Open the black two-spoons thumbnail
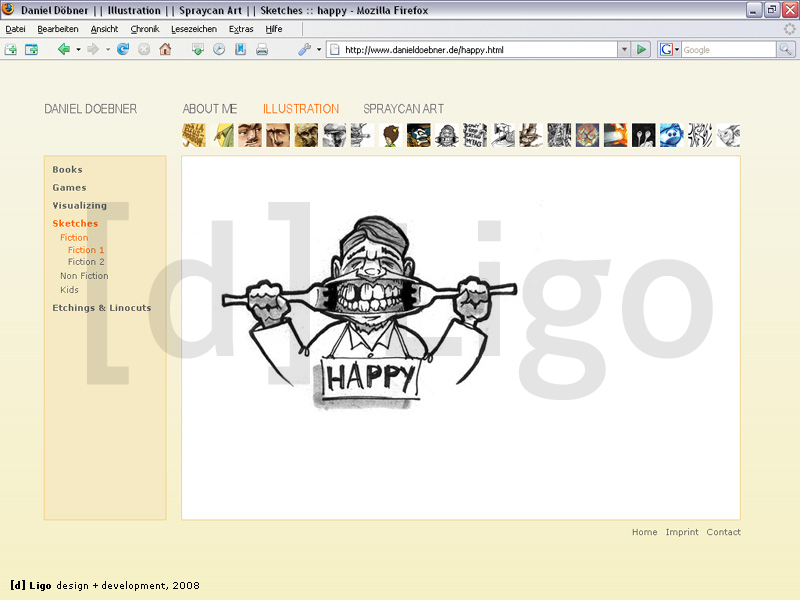800x600 pixels. click(x=643, y=135)
